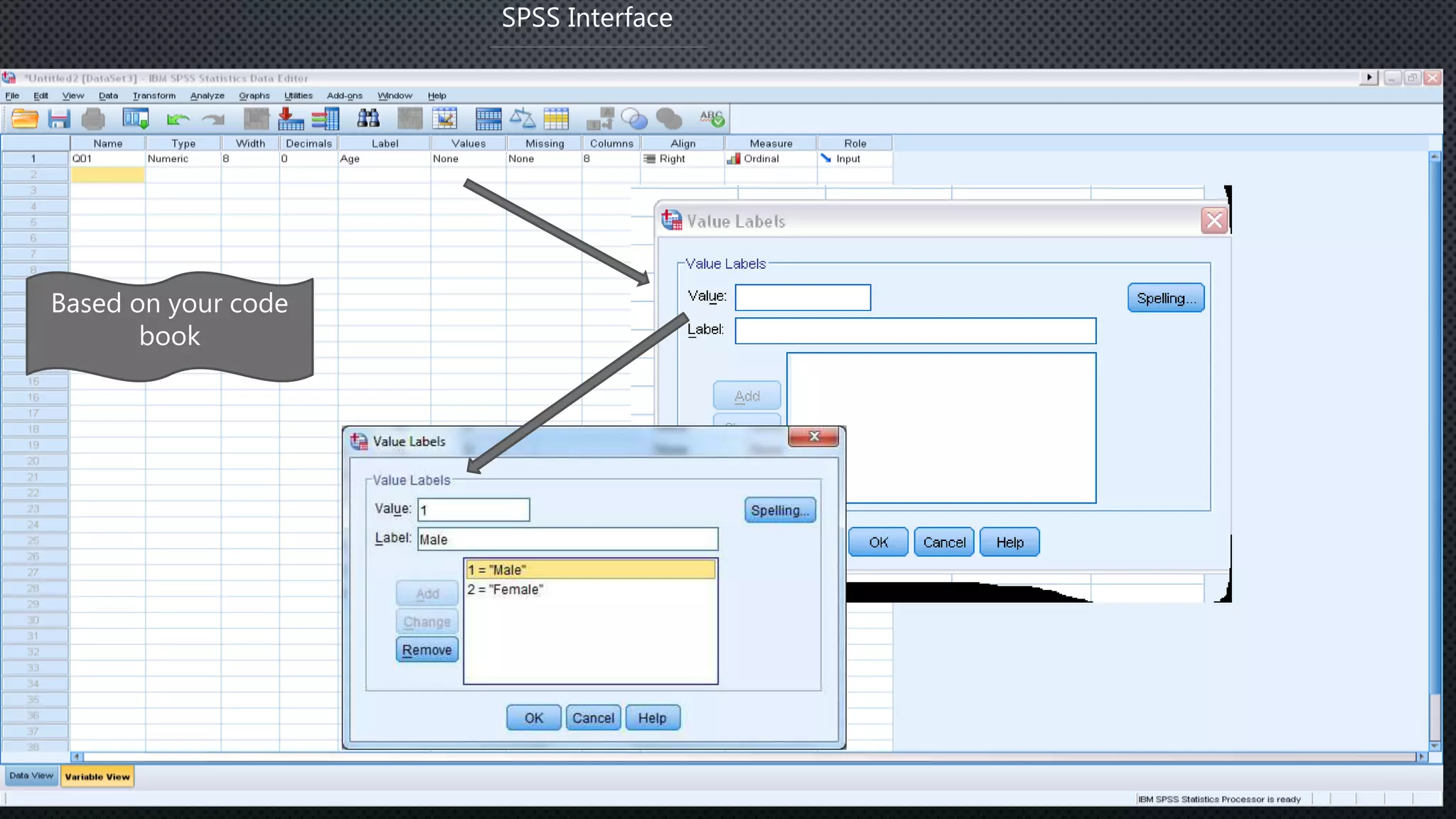
Task: Click the grayed Value labels toolbar icon
Action: (x=600, y=119)
